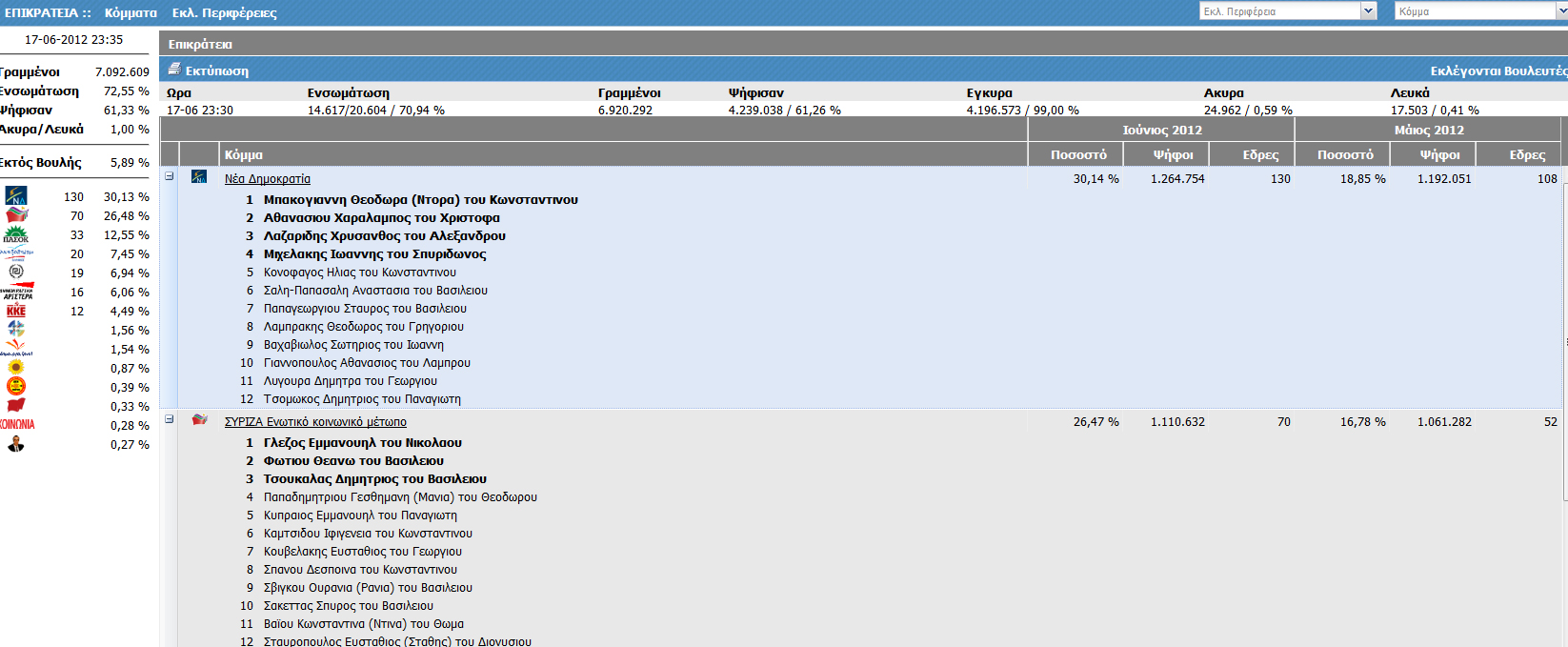The image size is (1568, 647).
Task: Open the Νέα Δημοκρατία party link
Action: click(268, 179)
